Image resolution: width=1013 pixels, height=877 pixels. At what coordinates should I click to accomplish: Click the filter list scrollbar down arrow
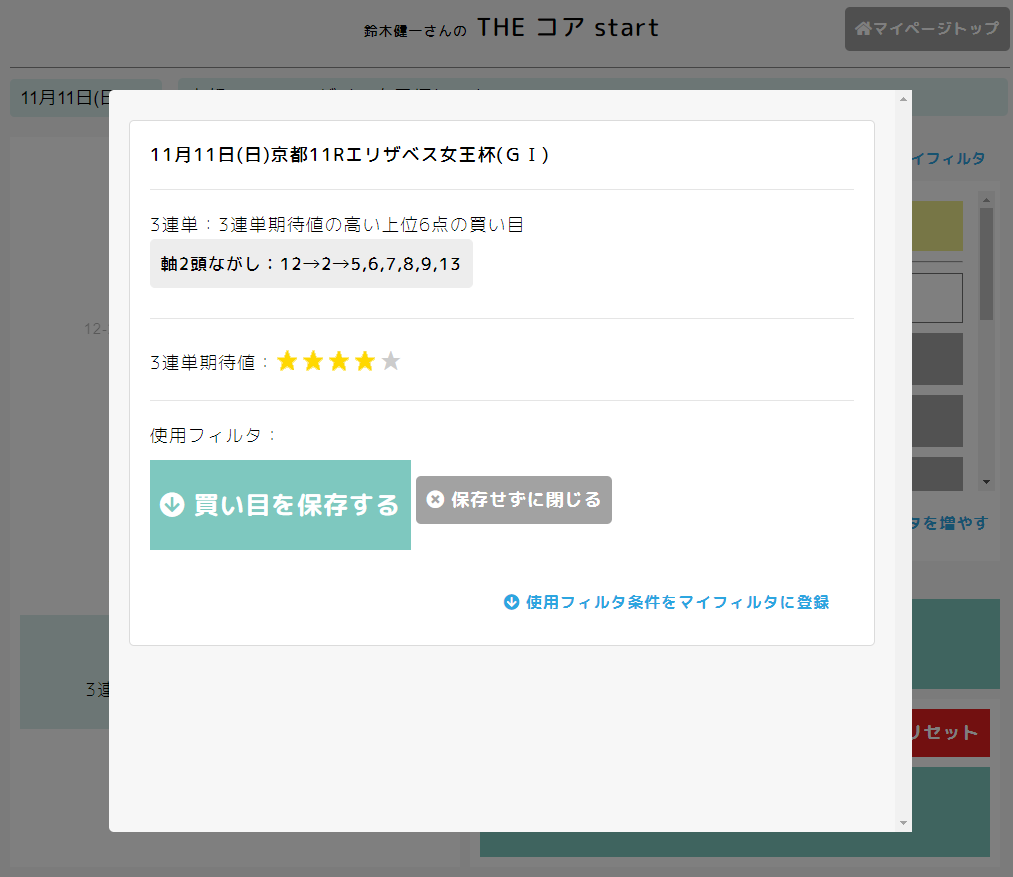tap(987, 482)
